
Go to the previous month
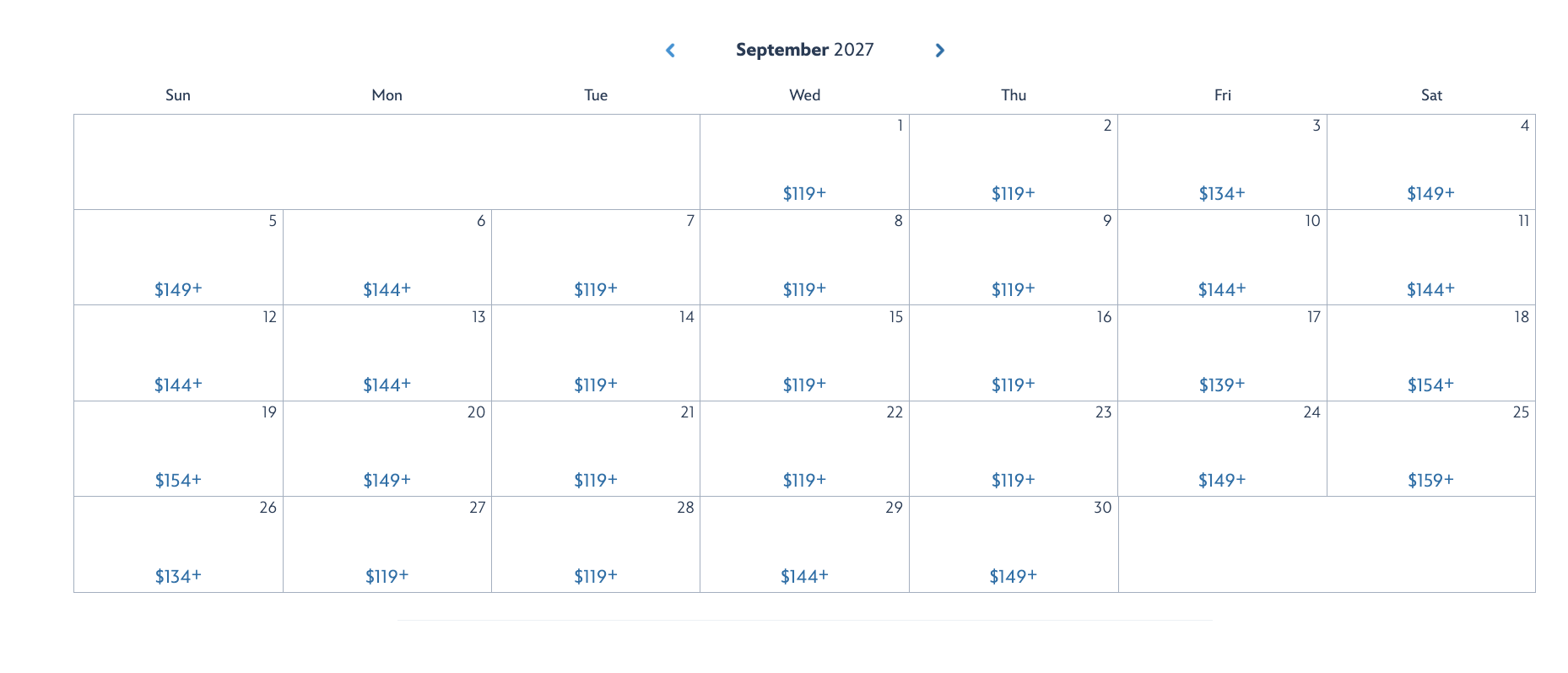coord(671,51)
